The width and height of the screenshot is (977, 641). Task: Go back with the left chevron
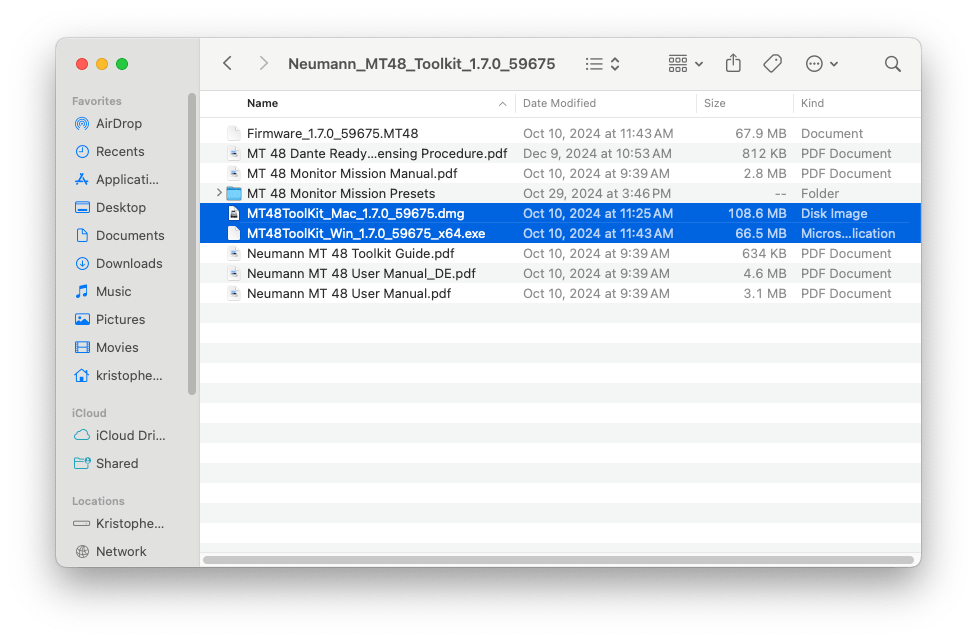[x=228, y=64]
